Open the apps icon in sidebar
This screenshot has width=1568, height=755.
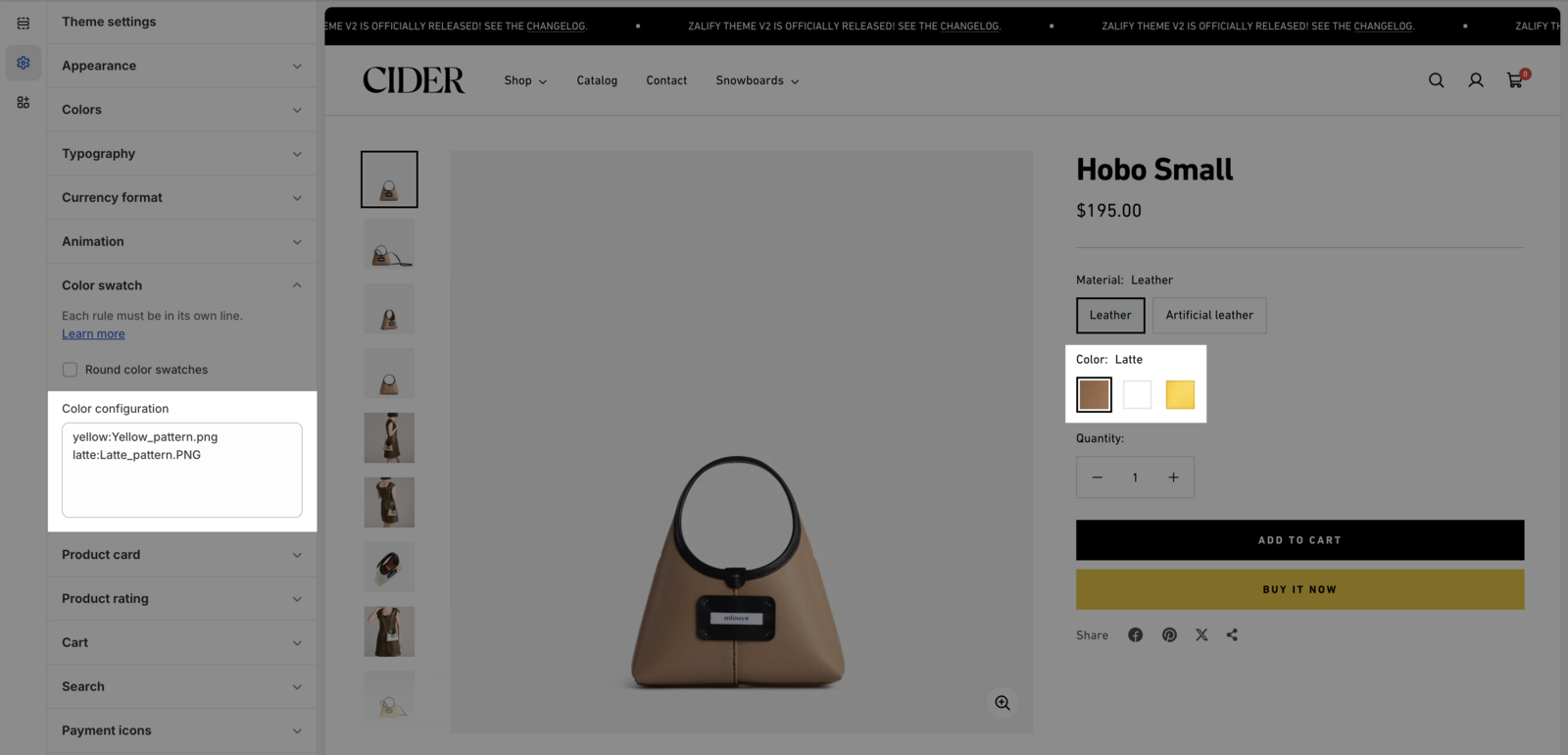click(x=24, y=102)
